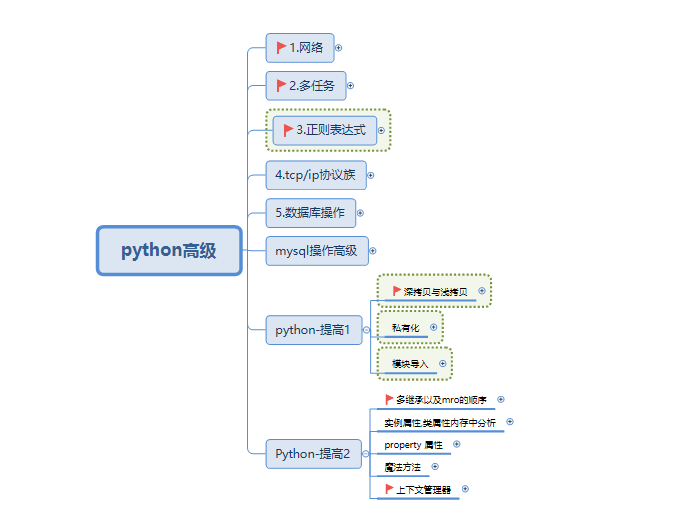Select the python高级 root node

pos(169,251)
